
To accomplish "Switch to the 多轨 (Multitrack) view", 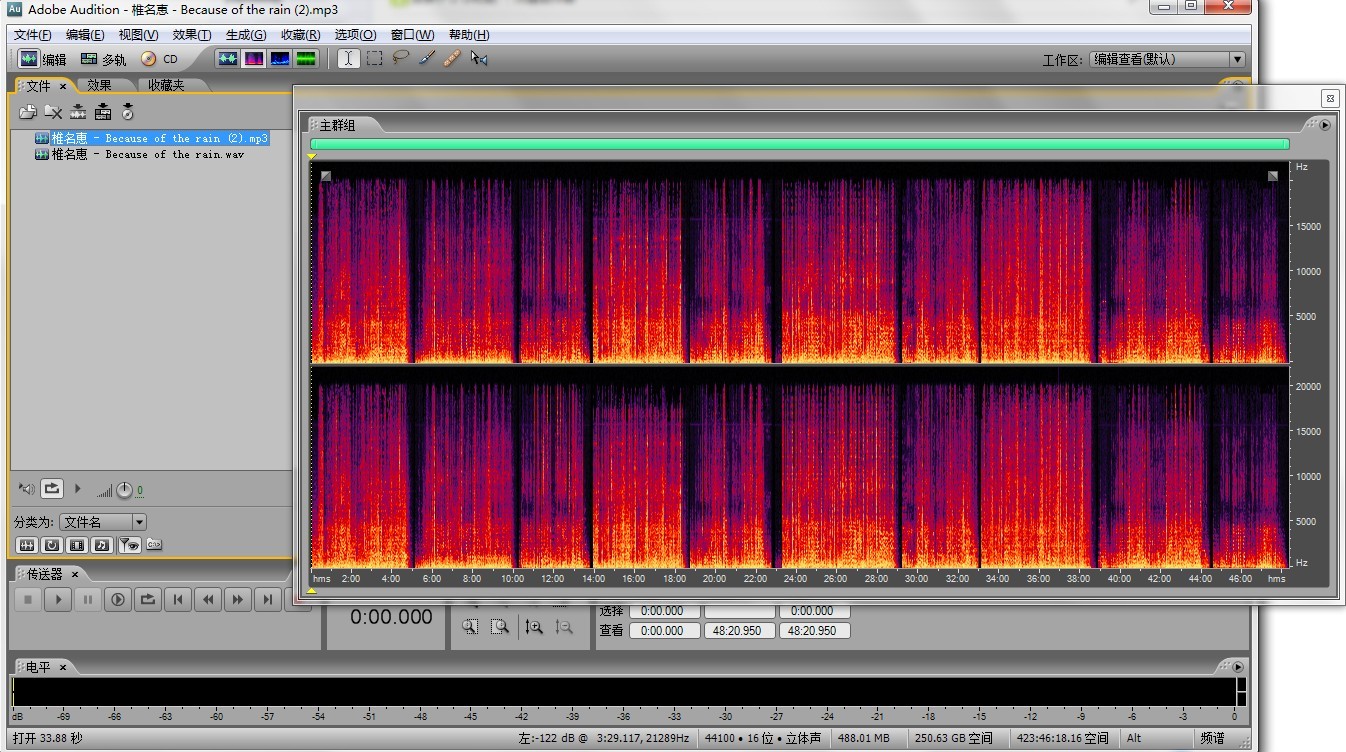I will pyautogui.click(x=103, y=59).
